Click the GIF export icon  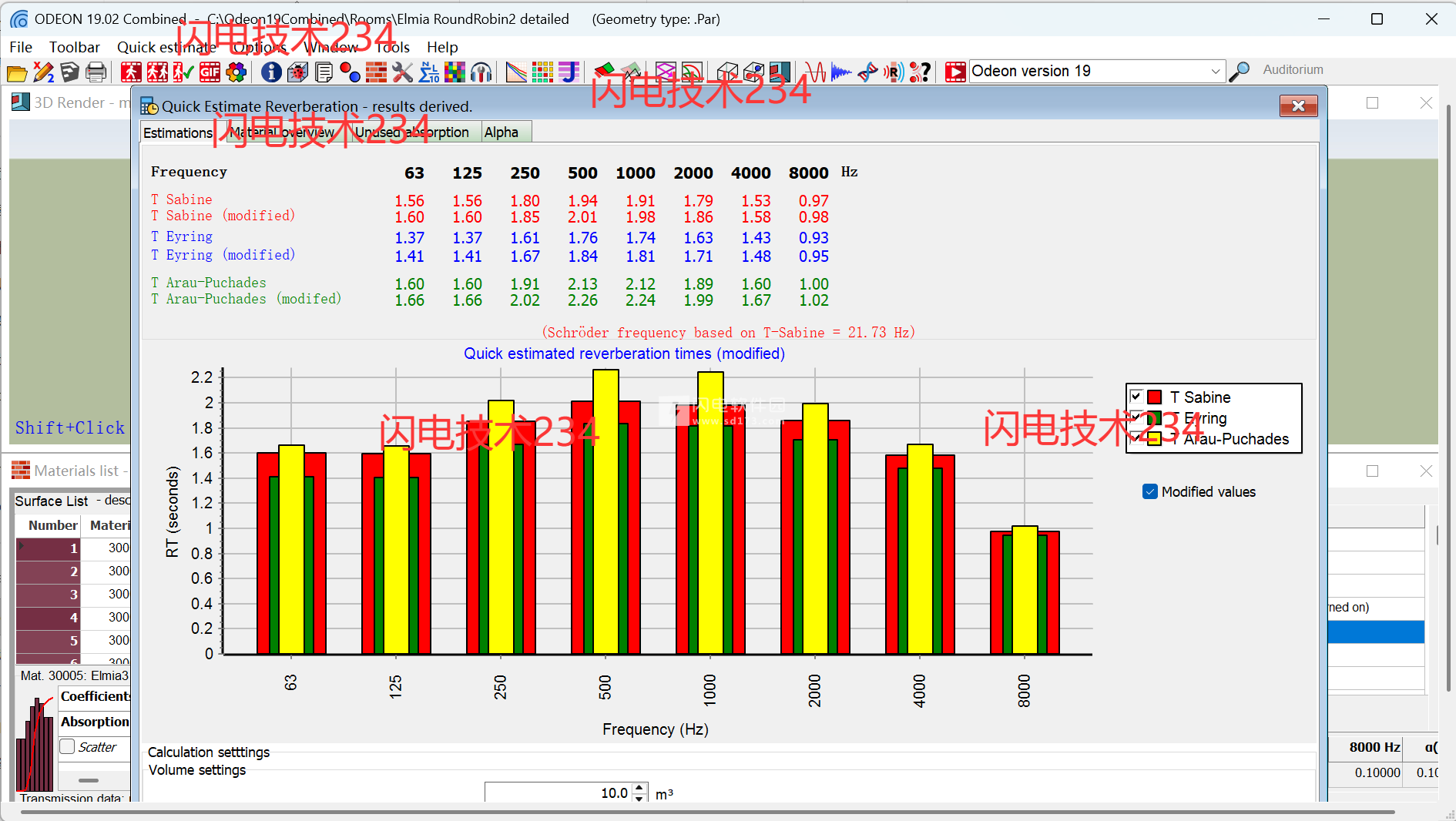tap(210, 73)
